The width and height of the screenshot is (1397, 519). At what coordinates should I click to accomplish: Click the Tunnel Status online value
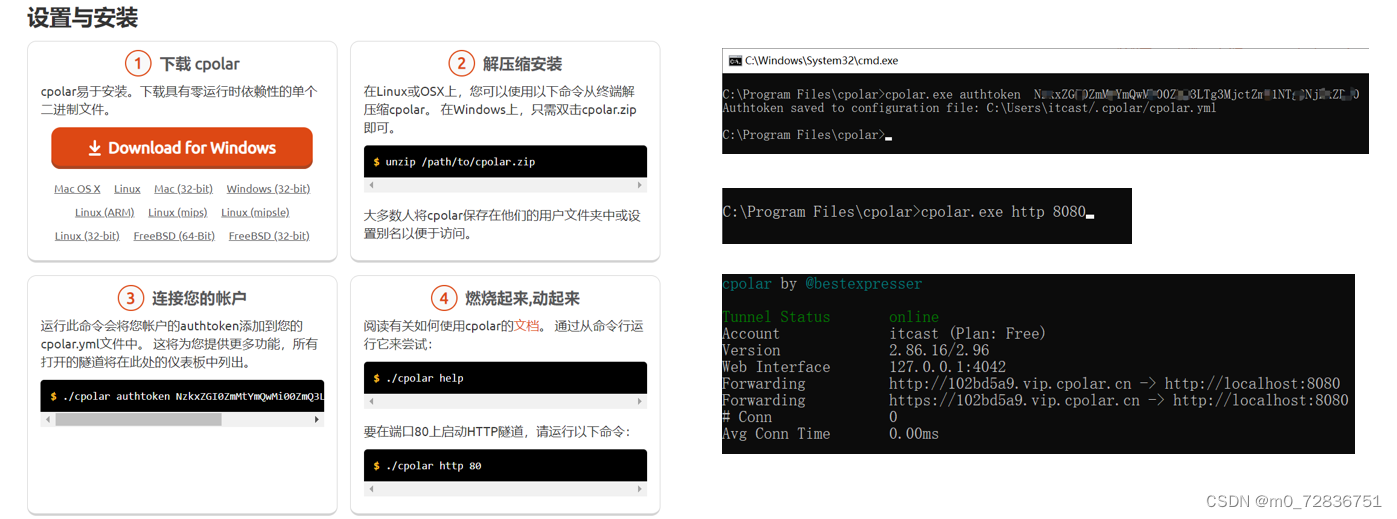tap(914, 317)
